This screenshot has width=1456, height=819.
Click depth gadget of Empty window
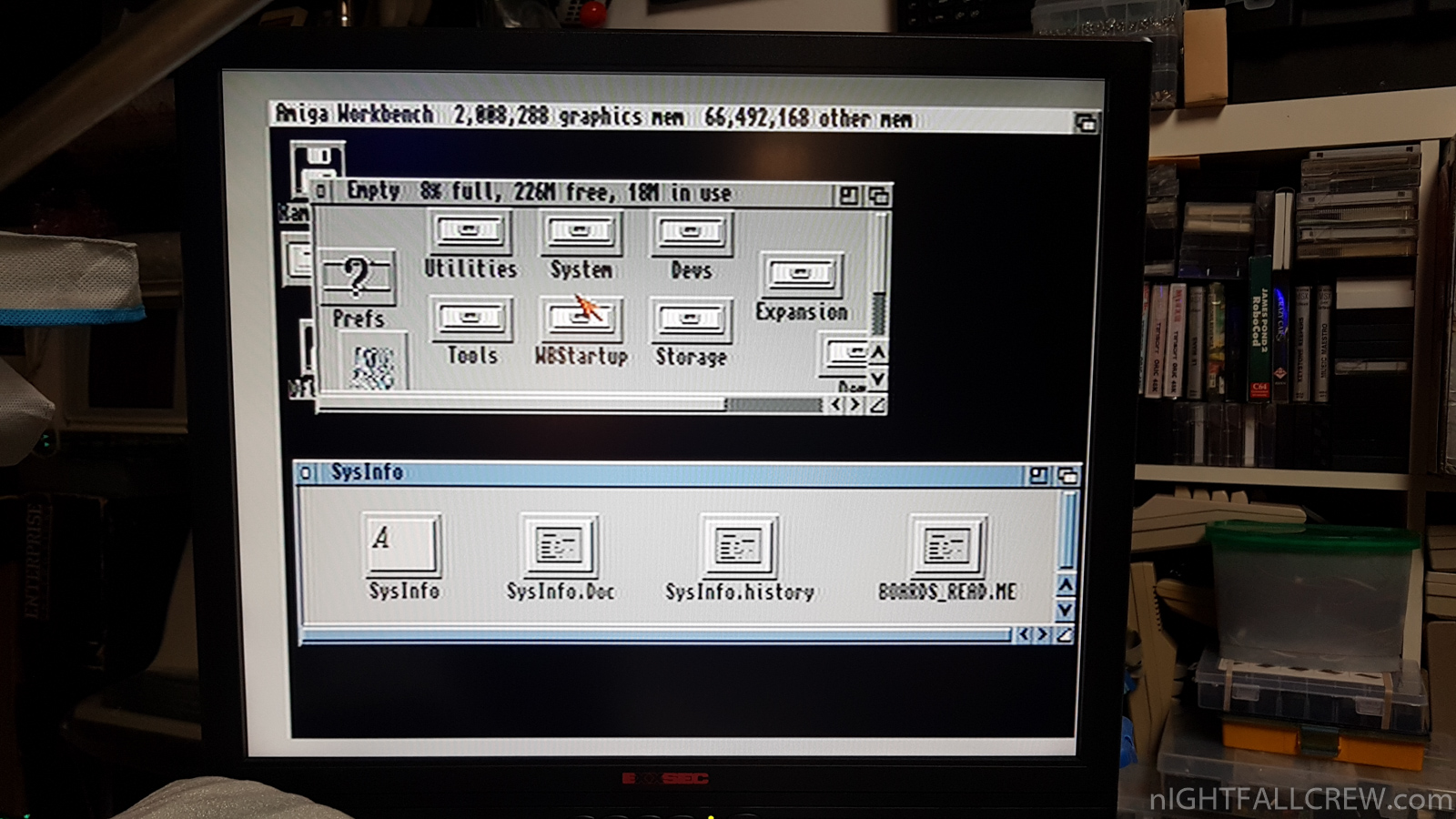pyautogui.click(x=878, y=196)
